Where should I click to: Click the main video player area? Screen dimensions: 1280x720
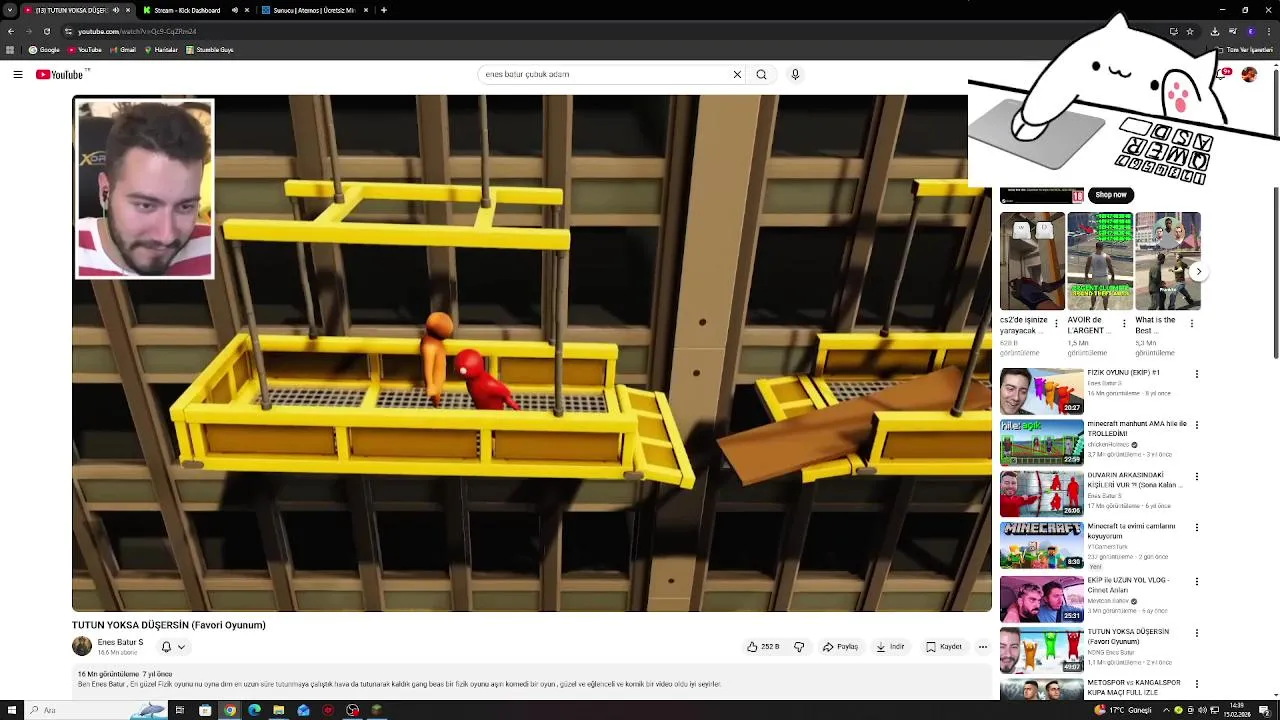tap(532, 353)
